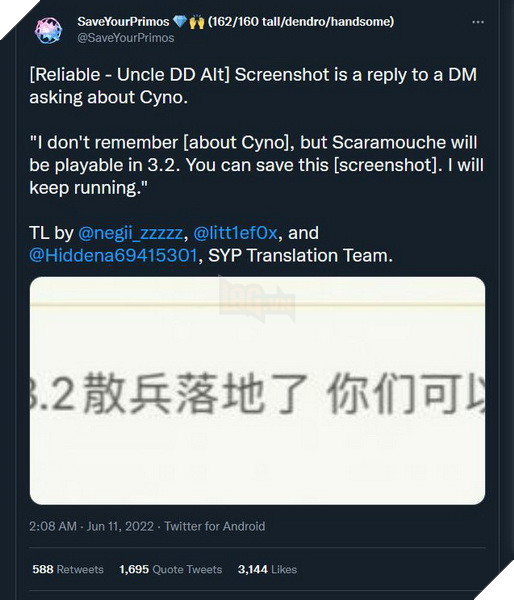Open the SaveYourPrimos display name
Image resolution: width=514 pixels, height=600 pixels.
tap(123, 22)
